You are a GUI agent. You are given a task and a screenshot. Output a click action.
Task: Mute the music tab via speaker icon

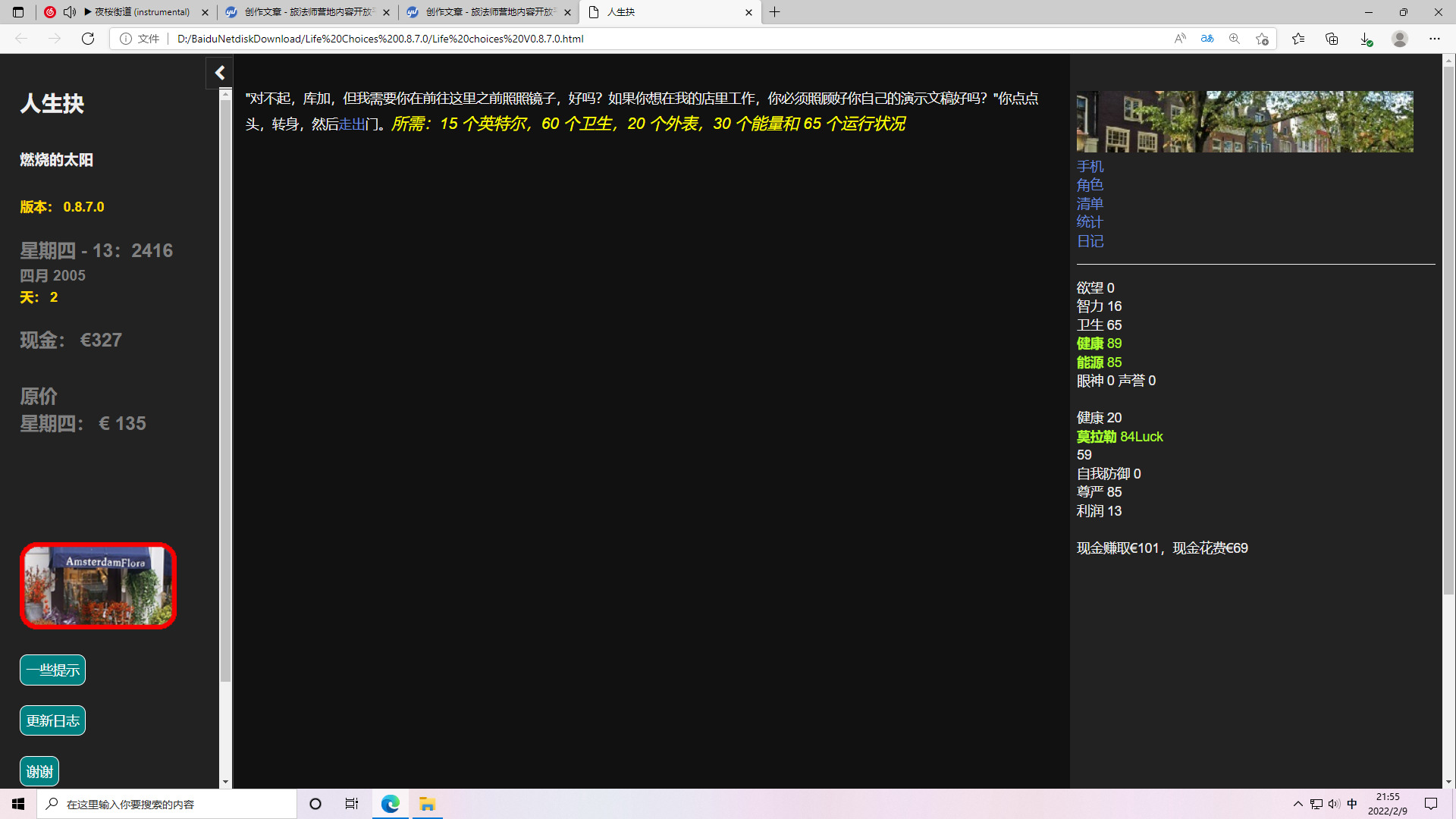pyautogui.click(x=70, y=12)
